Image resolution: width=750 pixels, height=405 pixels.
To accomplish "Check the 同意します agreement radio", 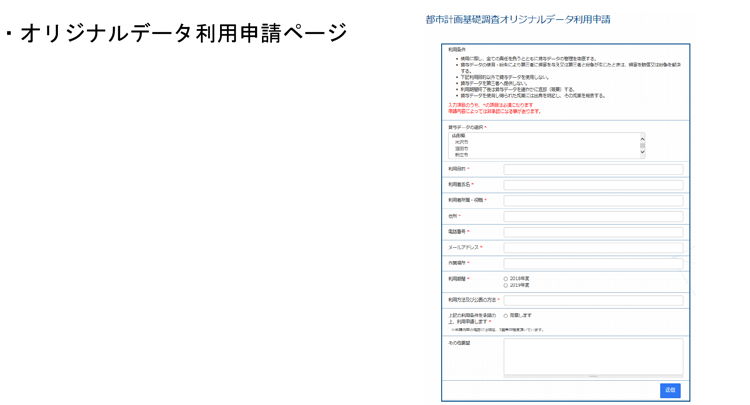I will 506,316.
